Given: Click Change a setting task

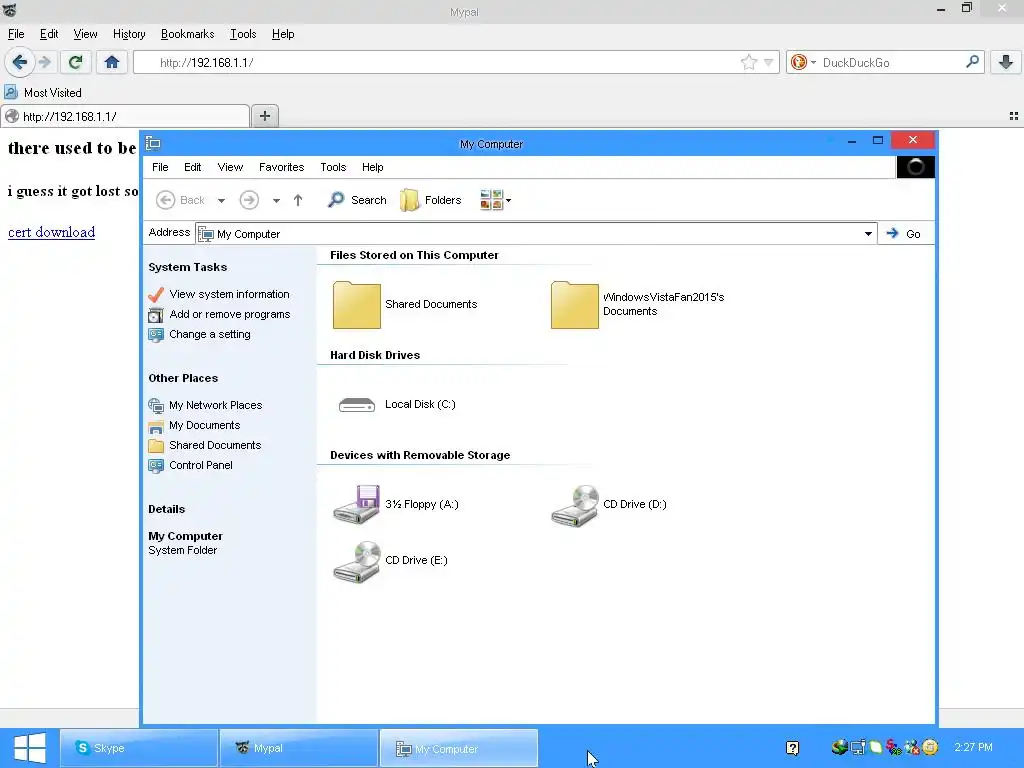Looking at the screenshot, I should click(x=199, y=334).
